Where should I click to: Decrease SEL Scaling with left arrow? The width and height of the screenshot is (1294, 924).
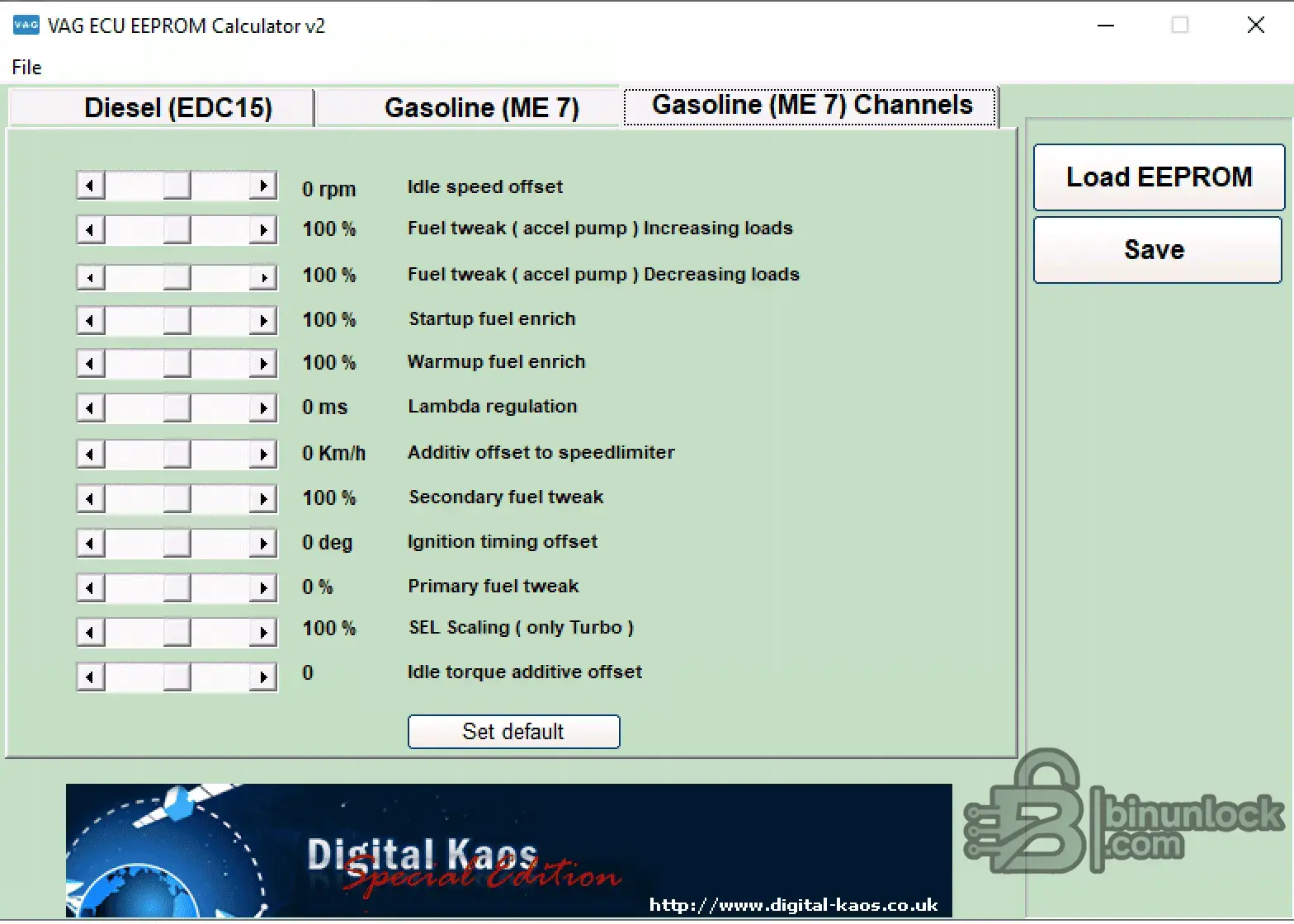[91, 633]
